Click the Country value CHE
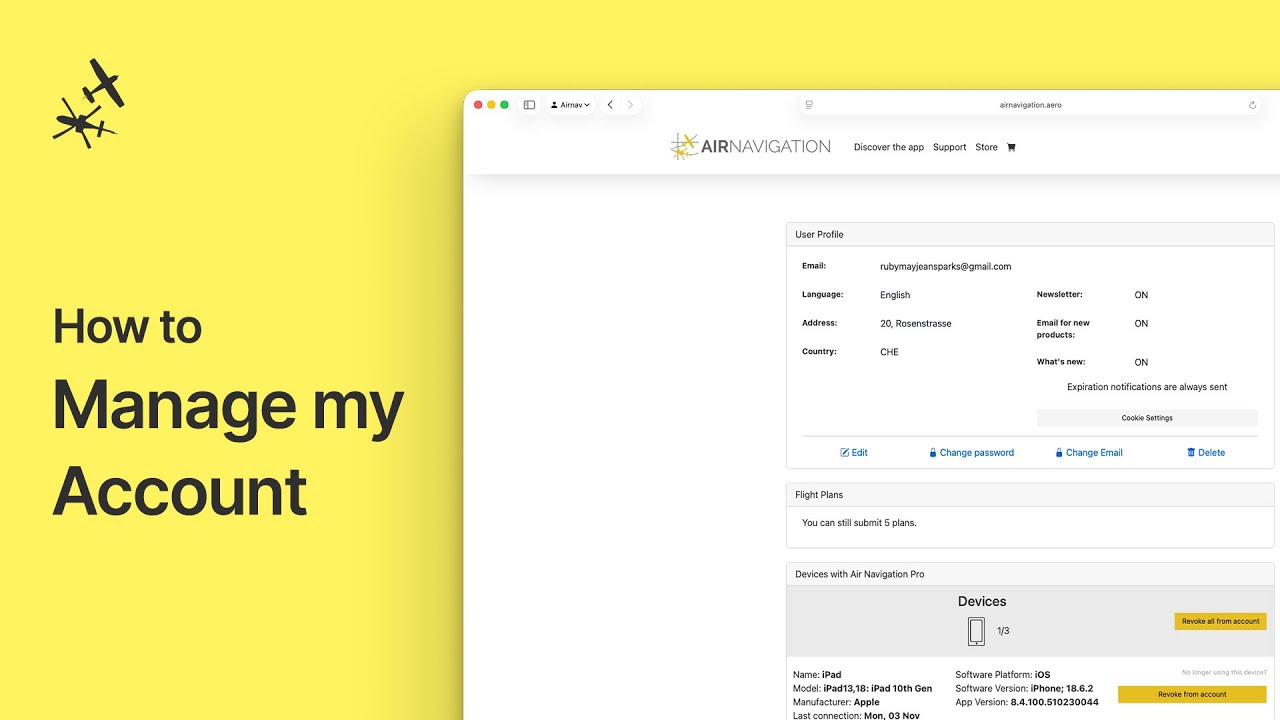 coord(889,352)
